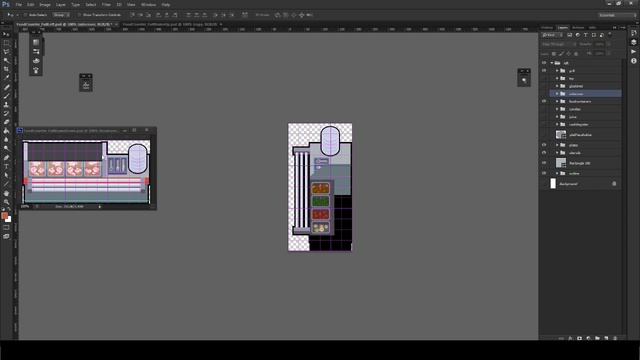The image size is (640, 360).
Task: Click the background color swatch
Action: tap(9, 220)
